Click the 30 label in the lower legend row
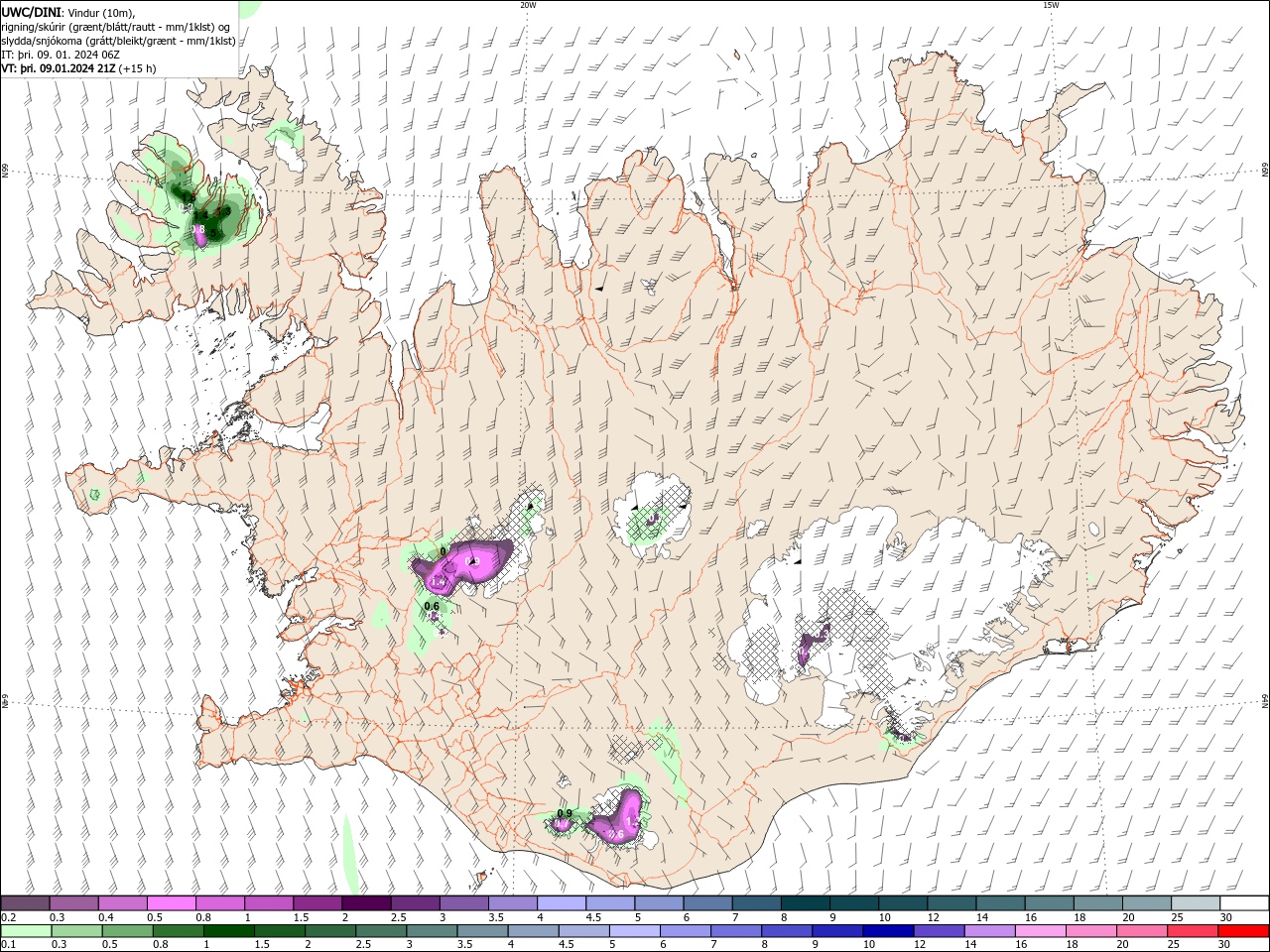 pos(1223,944)
